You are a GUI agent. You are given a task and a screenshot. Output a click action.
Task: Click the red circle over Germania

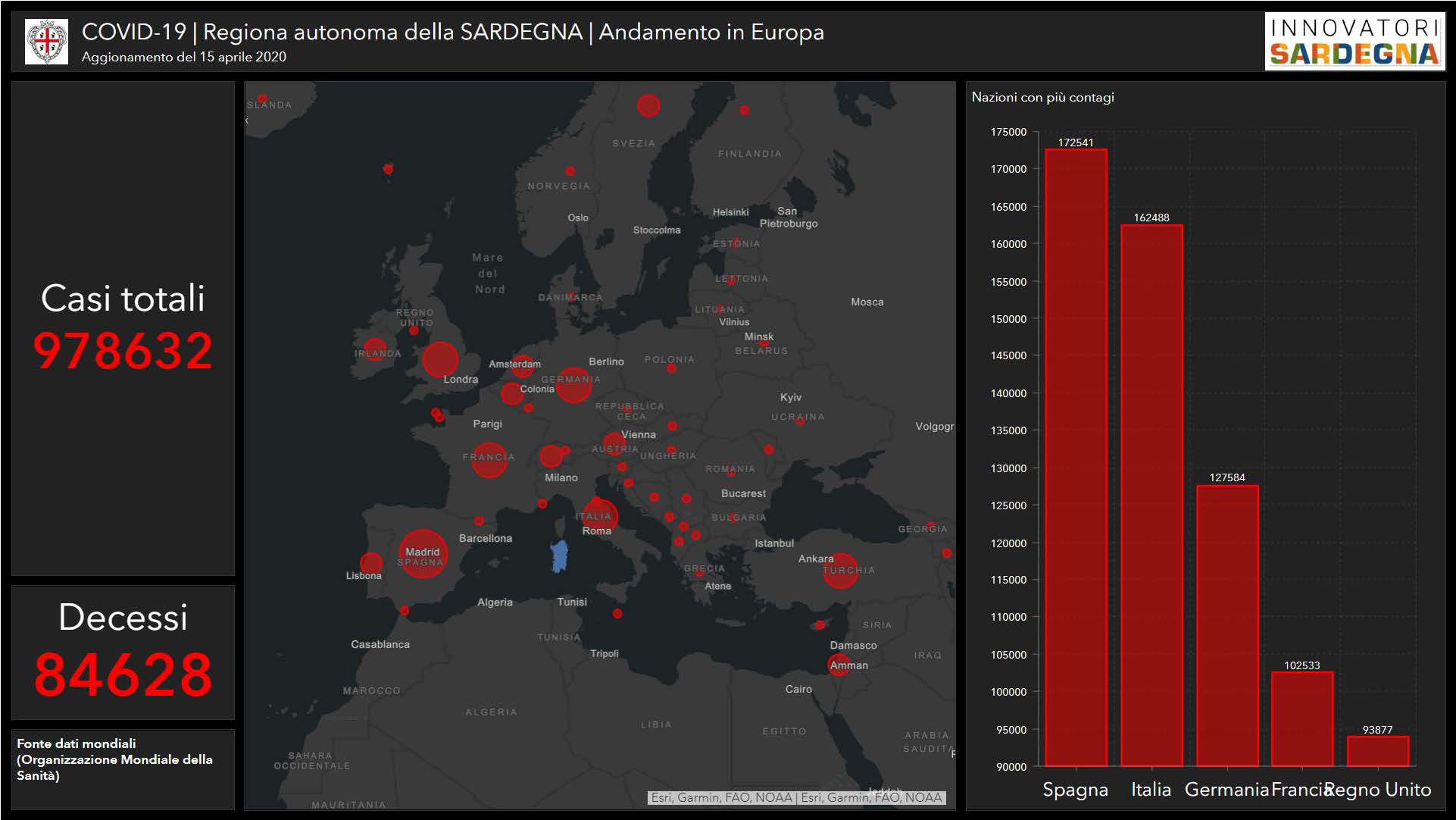pyautogui.click(x=573, y=384)
